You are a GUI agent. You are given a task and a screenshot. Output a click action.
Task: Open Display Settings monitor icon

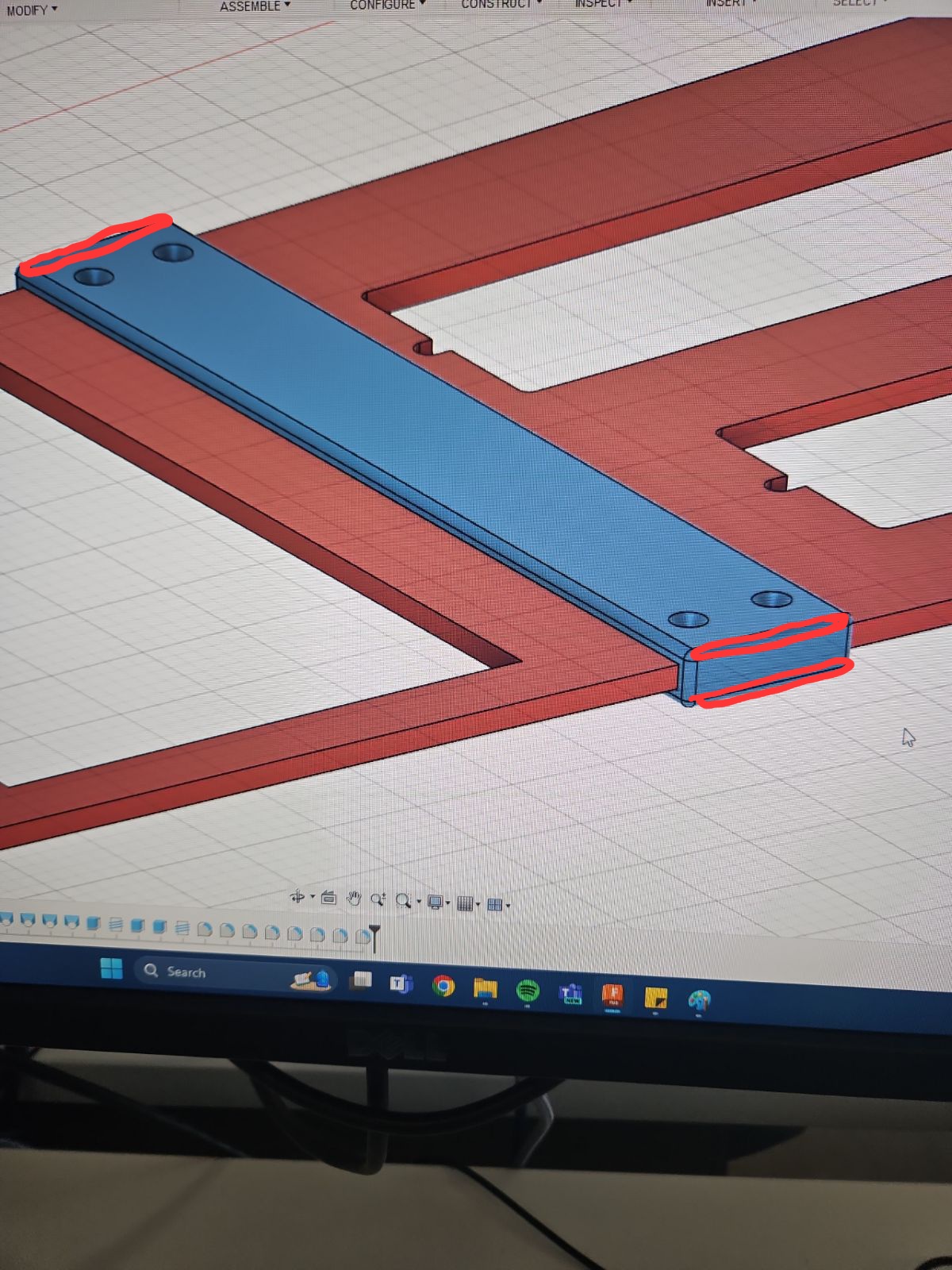(435, 902)
